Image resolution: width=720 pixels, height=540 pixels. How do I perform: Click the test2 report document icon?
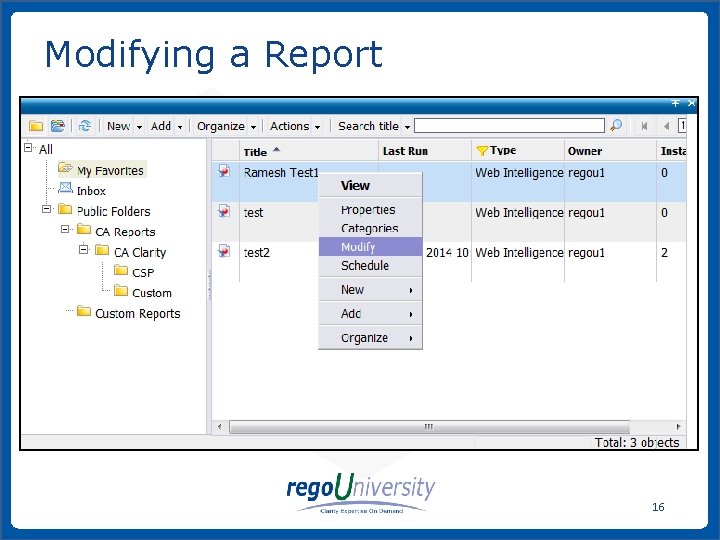coord(224,251)
